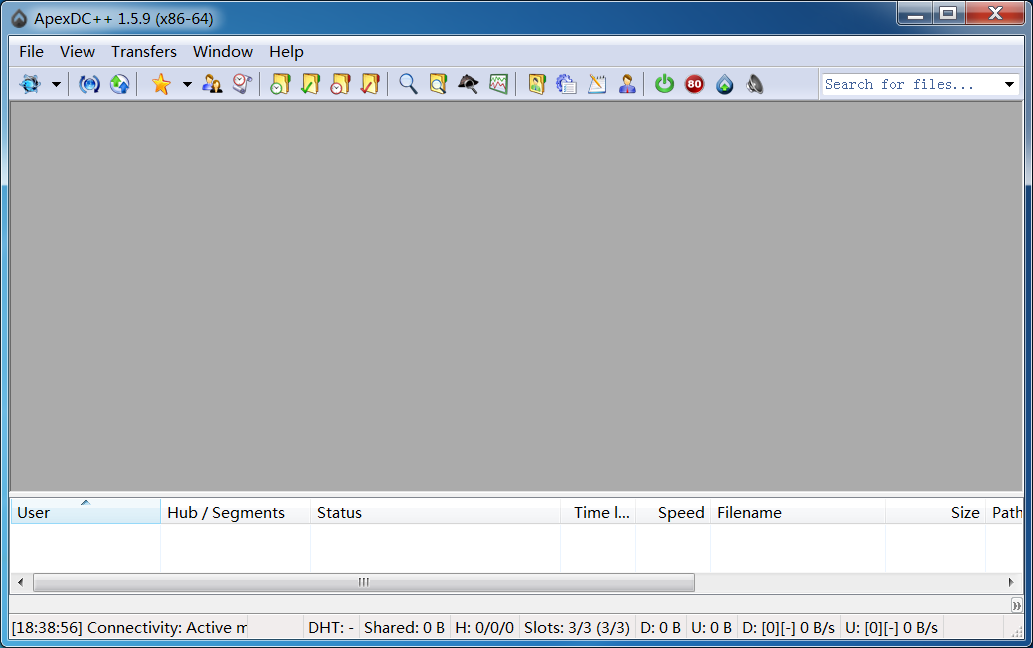This screenshot has width=1033, height=648.
Task: Click into the Search for files box
Action: tap(908, 85)
